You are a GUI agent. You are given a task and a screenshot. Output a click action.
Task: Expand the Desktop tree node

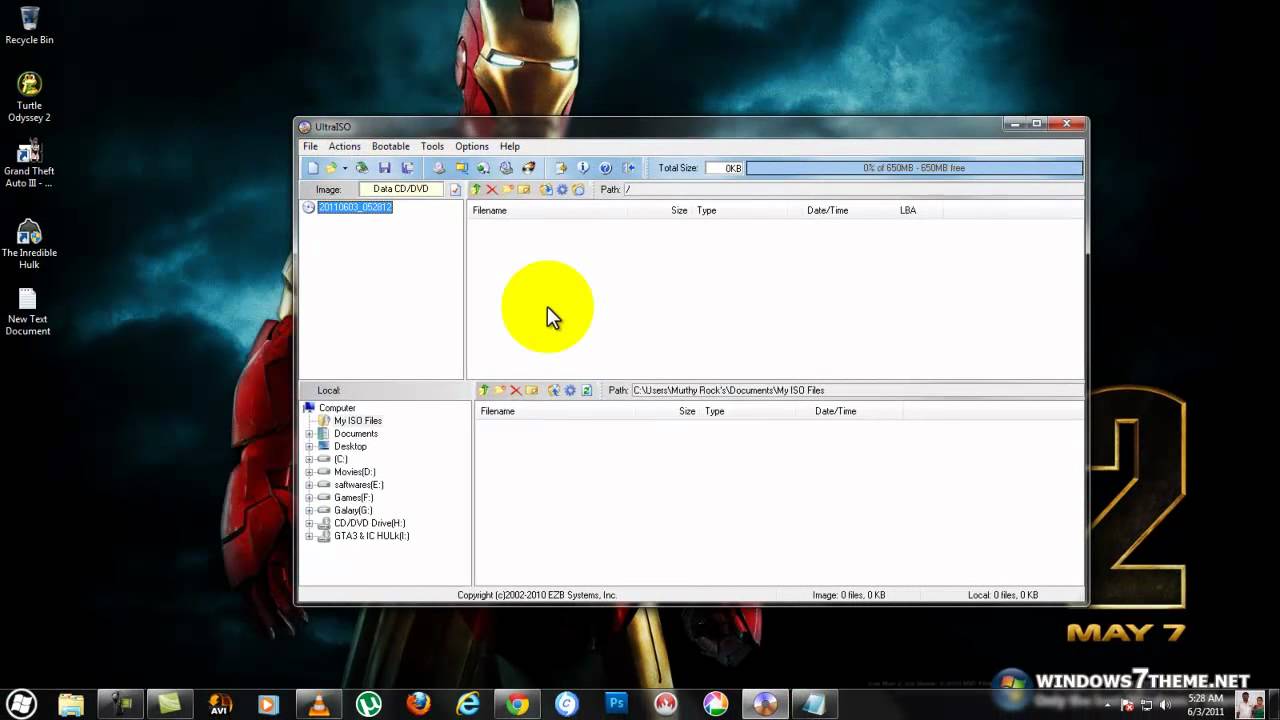309,447
